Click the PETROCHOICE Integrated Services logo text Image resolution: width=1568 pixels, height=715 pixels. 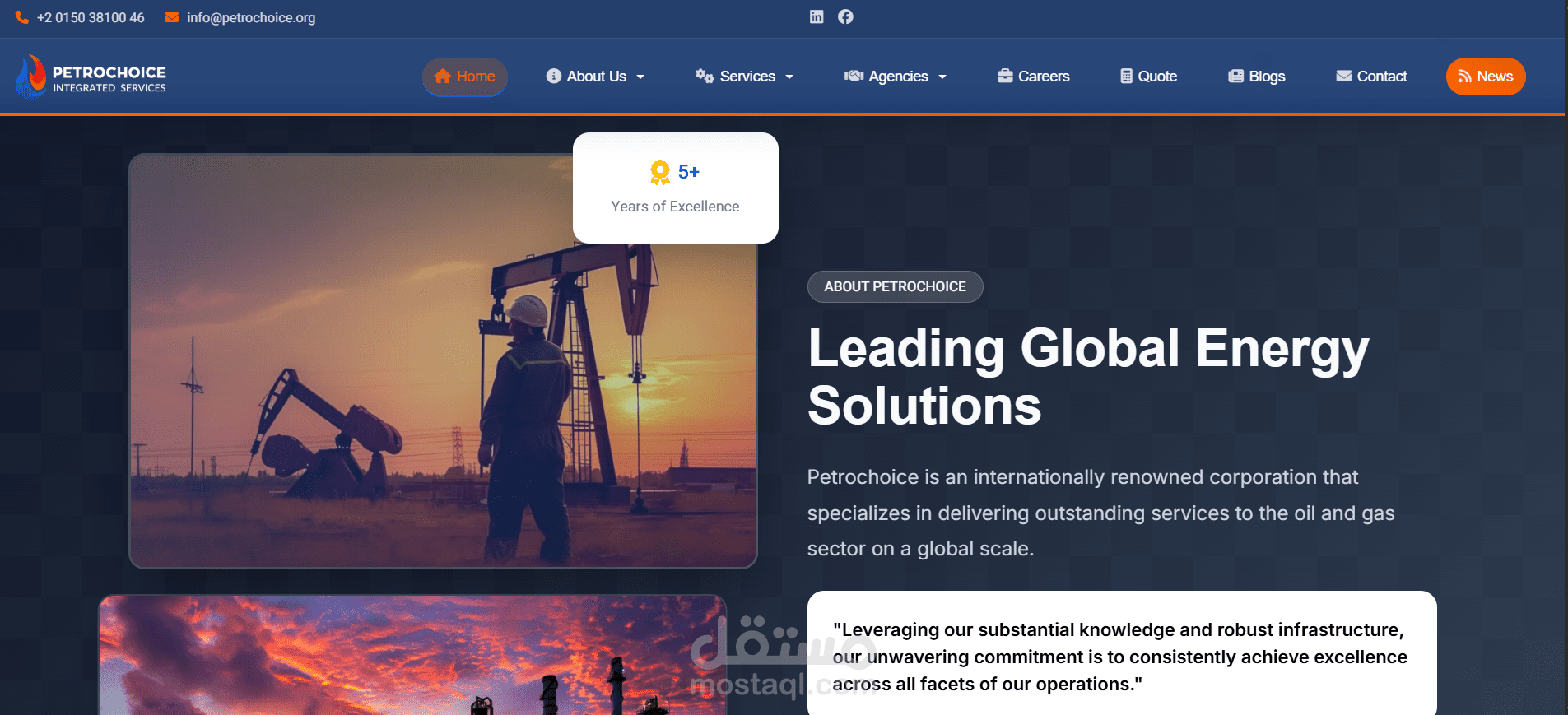[x=109, y=78]
